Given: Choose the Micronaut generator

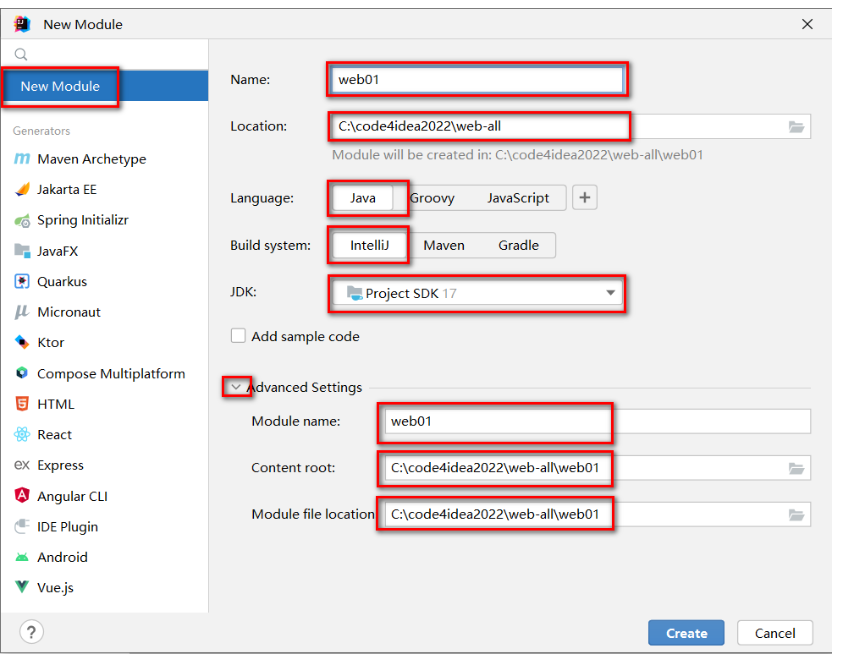Looking at the screenshot, I should tap(57, 312).
